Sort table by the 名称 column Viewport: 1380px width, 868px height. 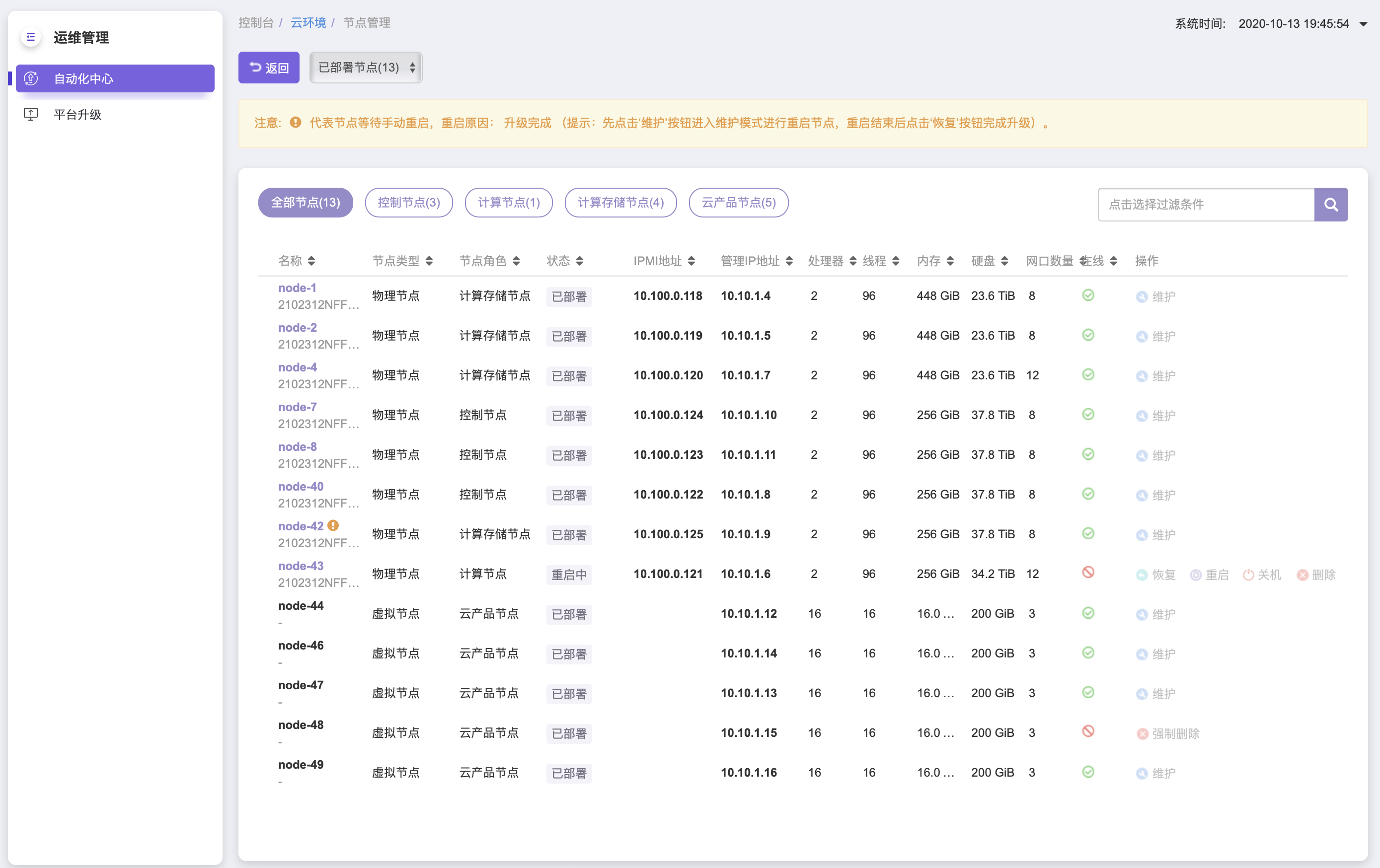click(296, 261)
